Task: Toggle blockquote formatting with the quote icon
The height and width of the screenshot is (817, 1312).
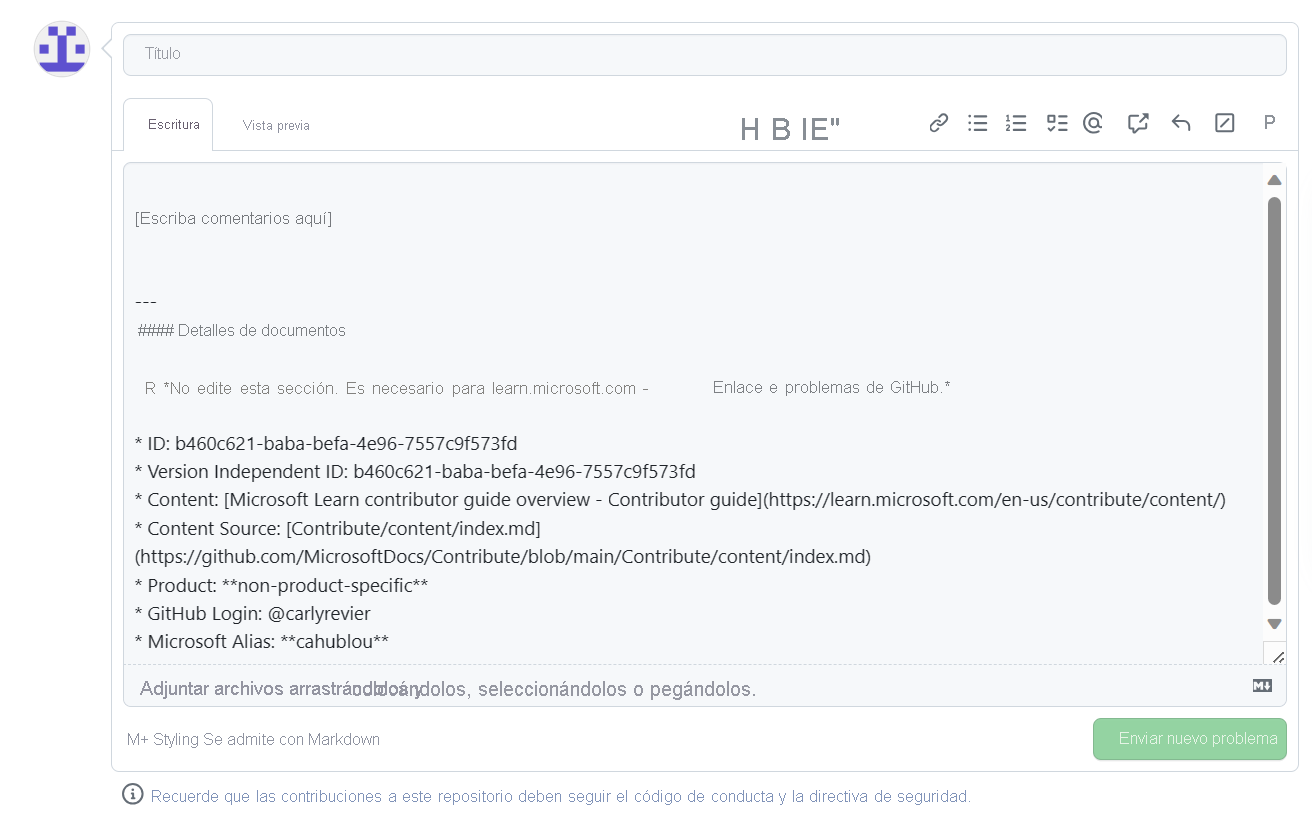Action: click(x=828, y=129)
